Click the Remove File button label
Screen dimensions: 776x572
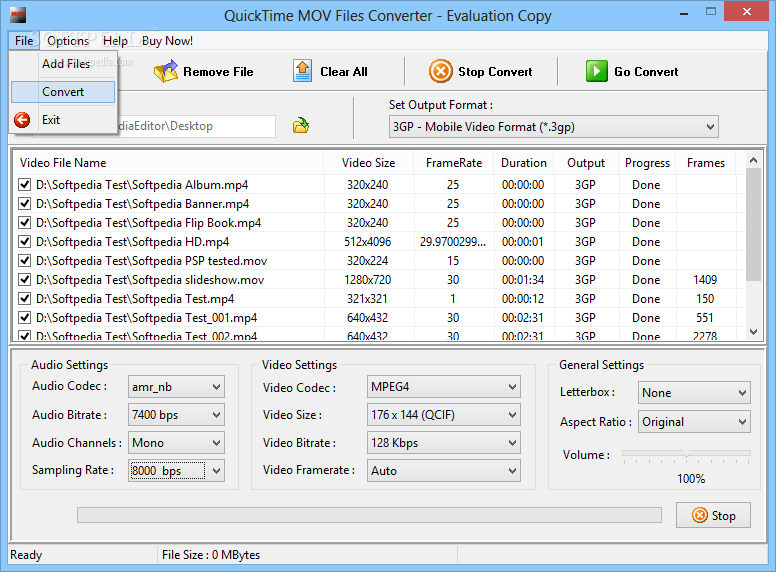click(x=218, y=72)
